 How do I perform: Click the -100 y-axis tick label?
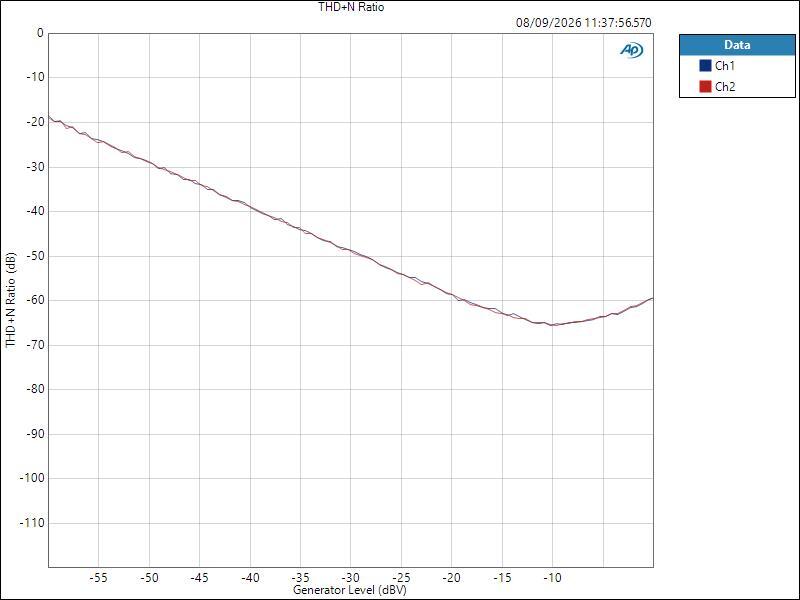click(x=32, y=479)
